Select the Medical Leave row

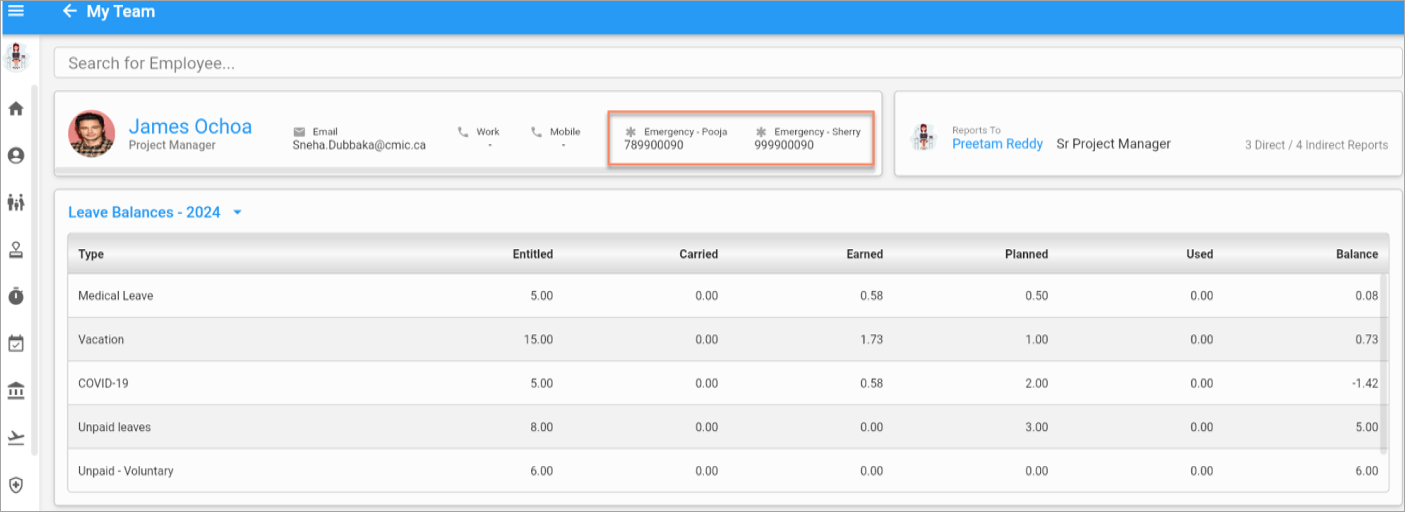(x=728, y=296)
